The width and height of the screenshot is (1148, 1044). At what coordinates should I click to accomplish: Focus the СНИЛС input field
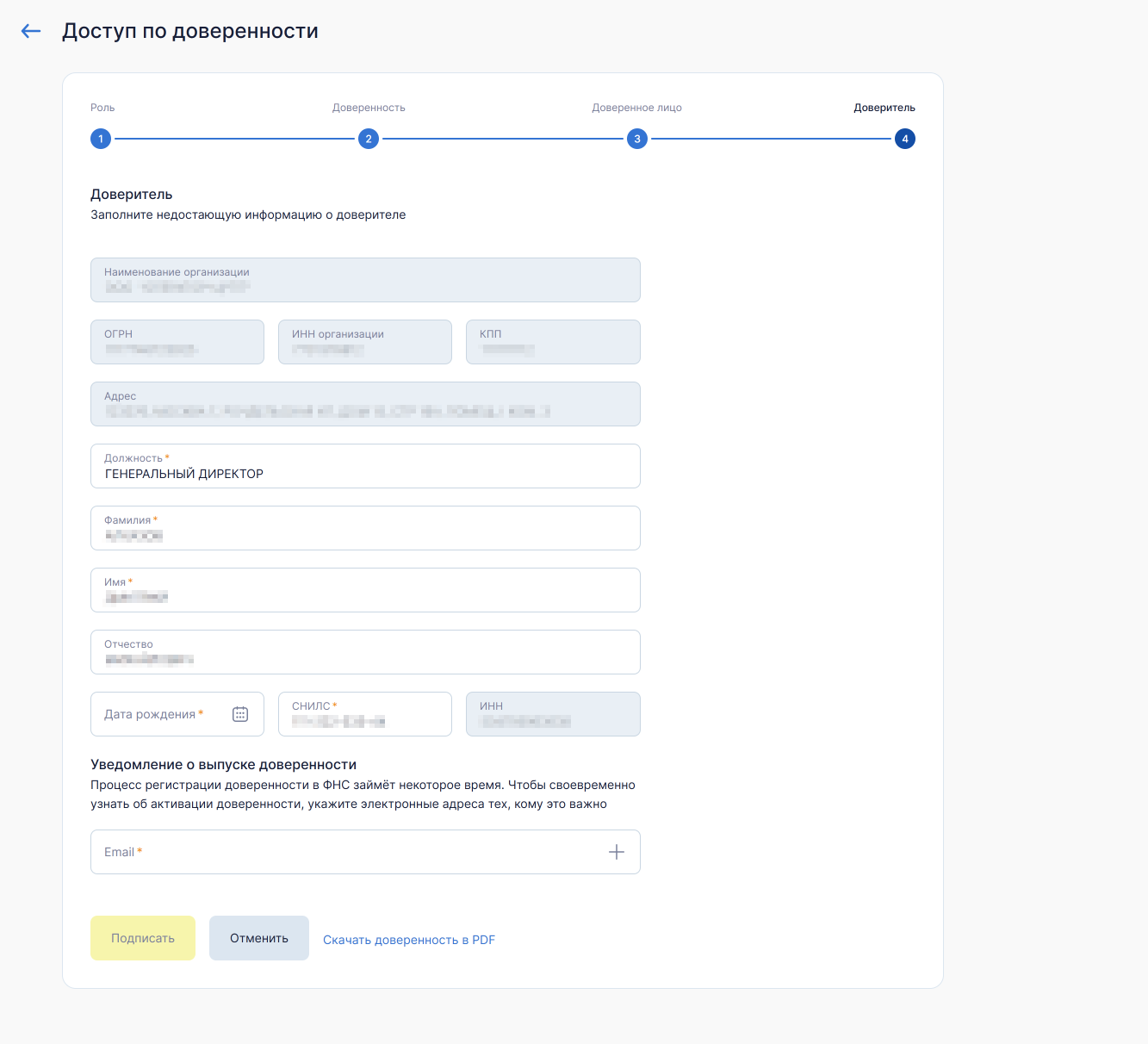pyautogui.click(x=365, y=714)
